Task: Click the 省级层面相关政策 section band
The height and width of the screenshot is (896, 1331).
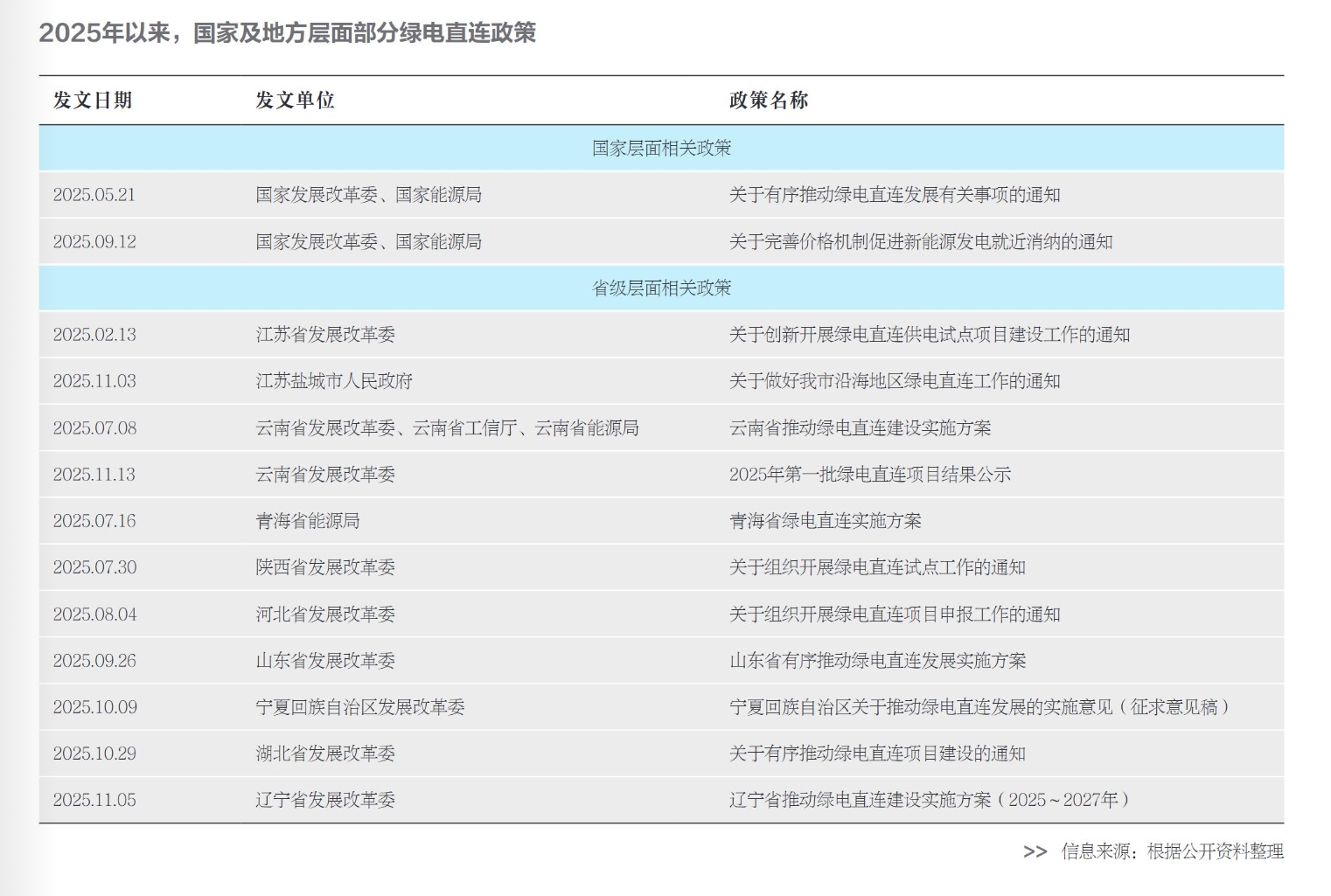Action: tap(661, 288)
